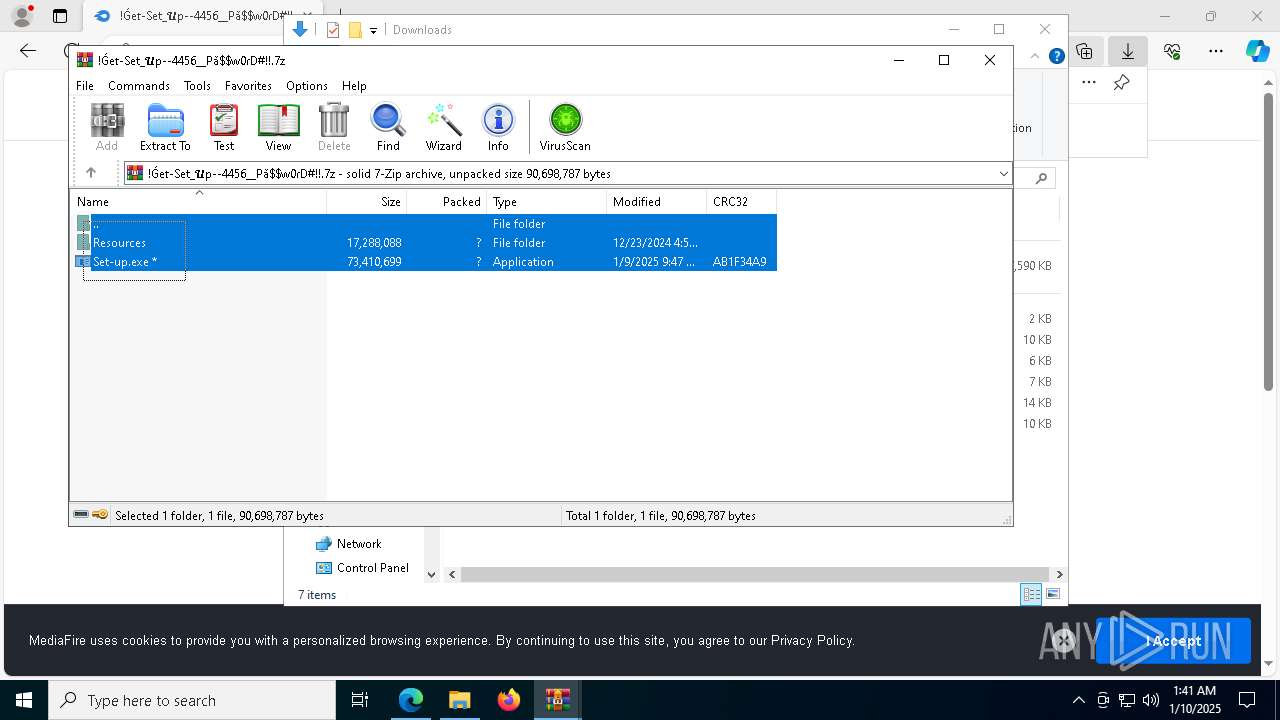This screenshot has height=720, width=1280.
Task: Click the Explorer properties checkmark icon
Action: point(333,30)
